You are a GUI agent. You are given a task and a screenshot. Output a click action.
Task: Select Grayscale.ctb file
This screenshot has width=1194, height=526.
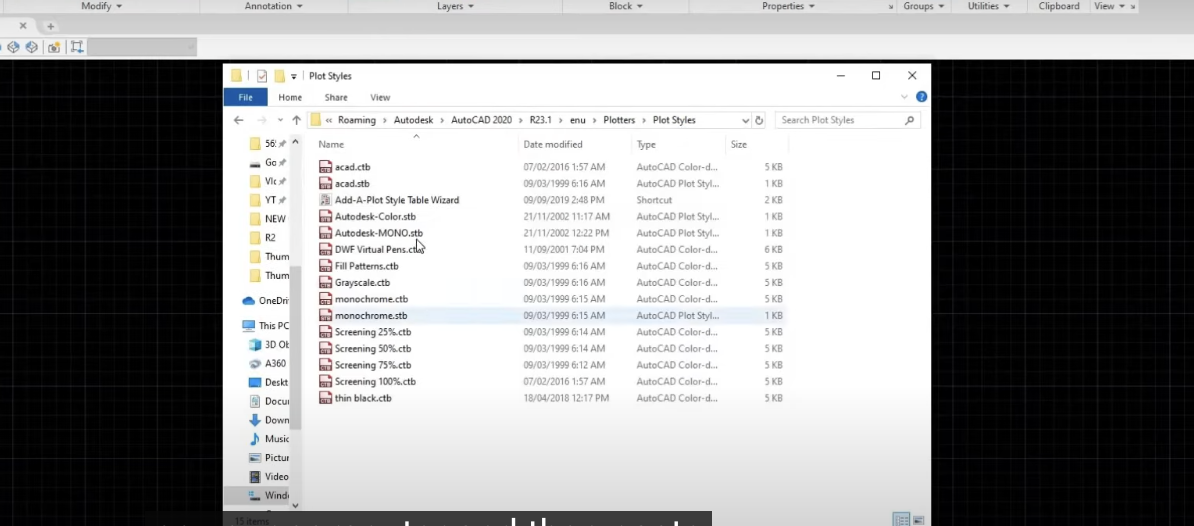click(x=362, y=282)
